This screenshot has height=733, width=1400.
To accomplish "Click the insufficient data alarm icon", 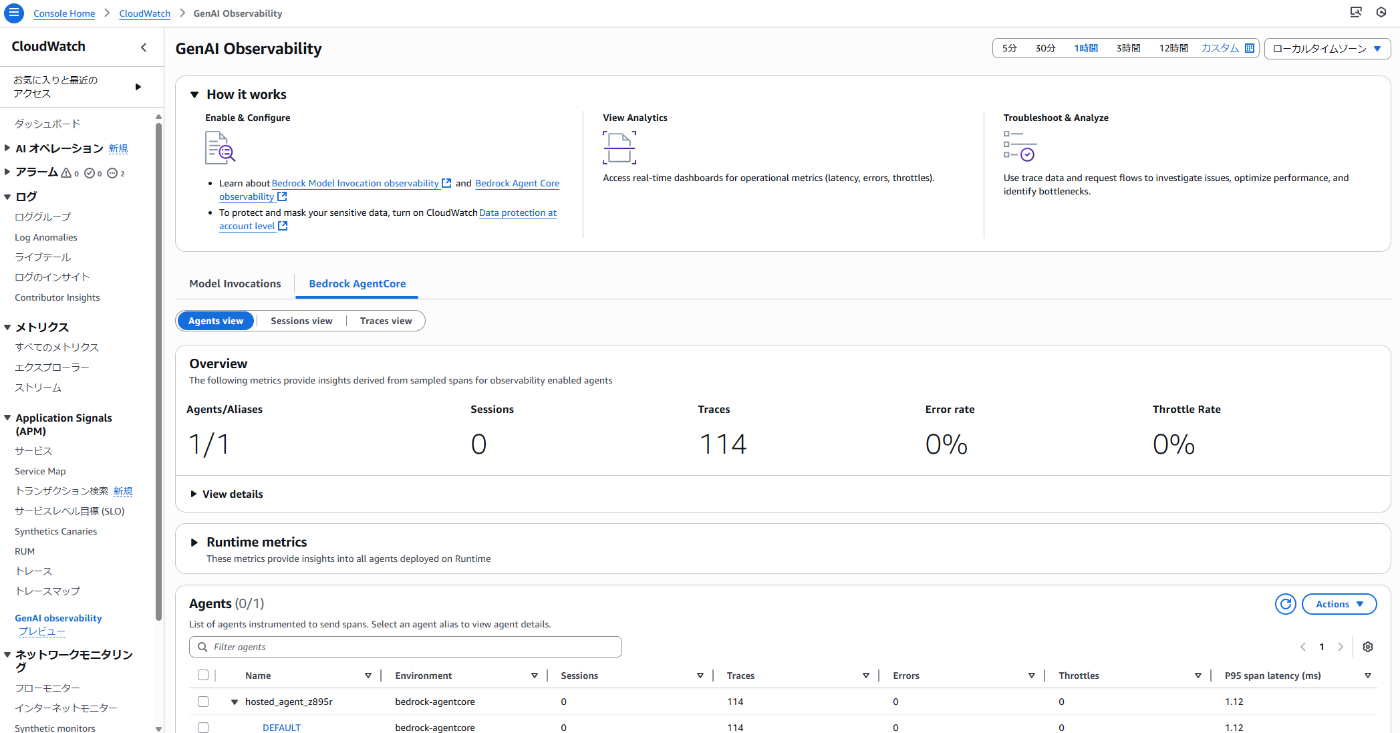I will coord(112,173).
